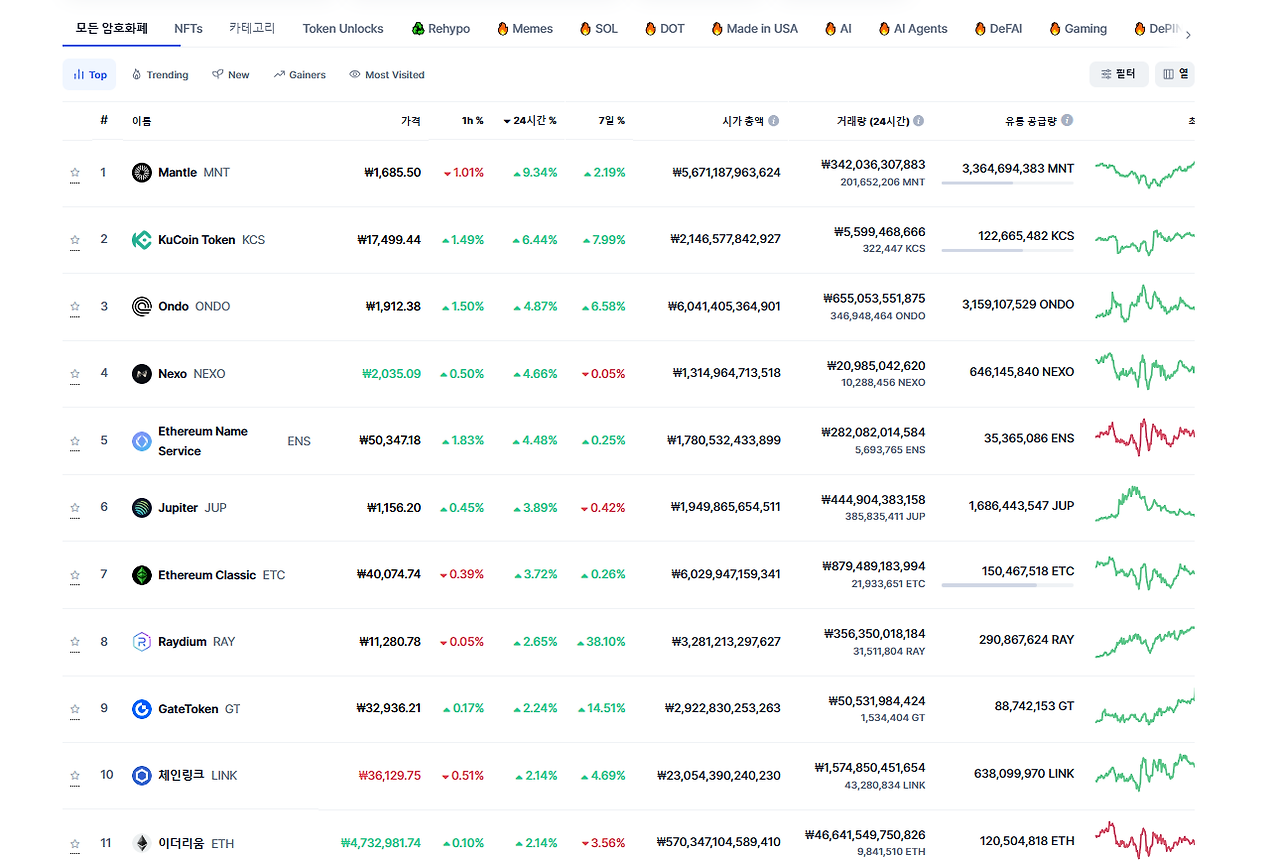The height and width of the screenshot is (862, 1280).
Task: Click the Jupiter coin logo icon
Action: tap(142, 508)
